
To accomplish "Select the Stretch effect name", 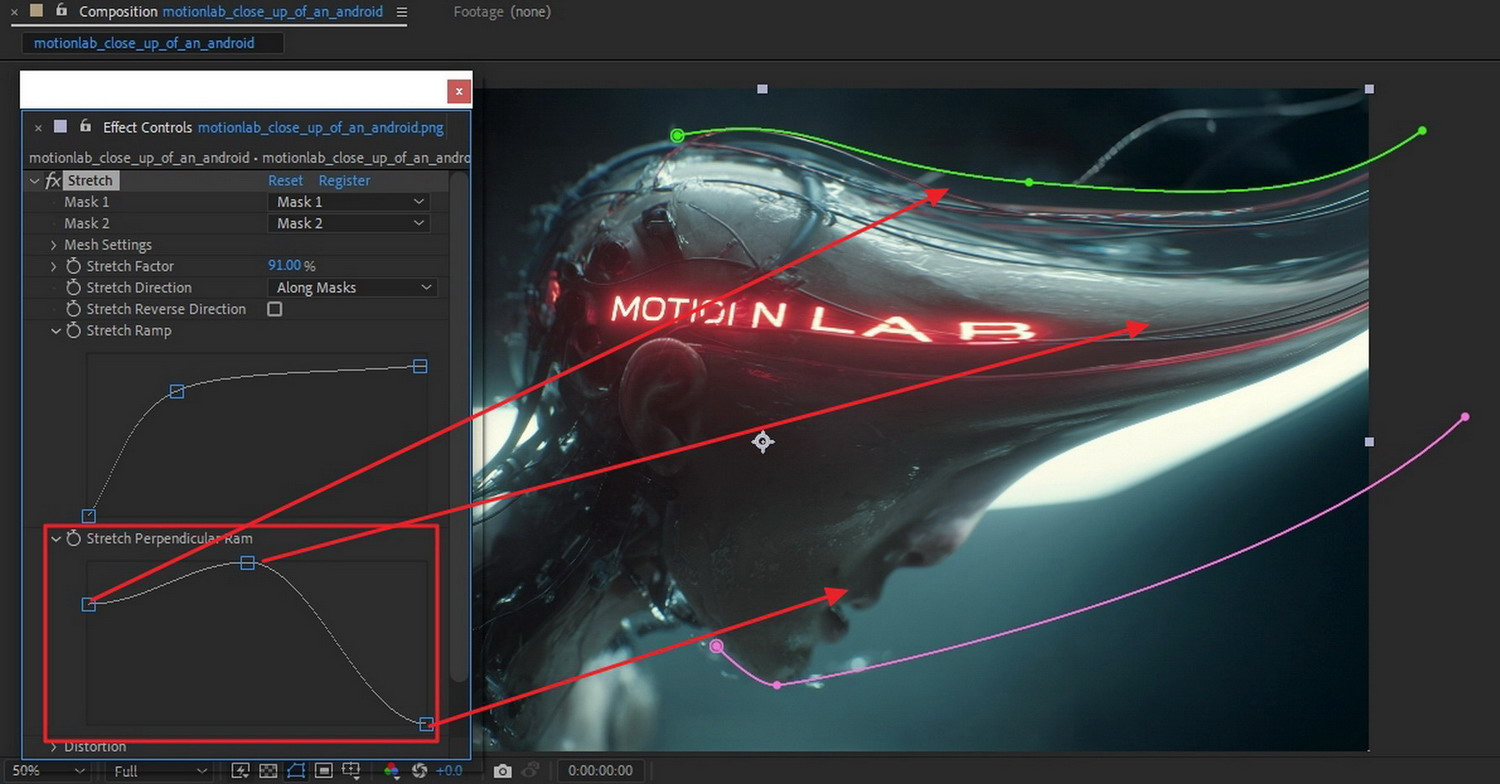I will (x=90, y=181).
